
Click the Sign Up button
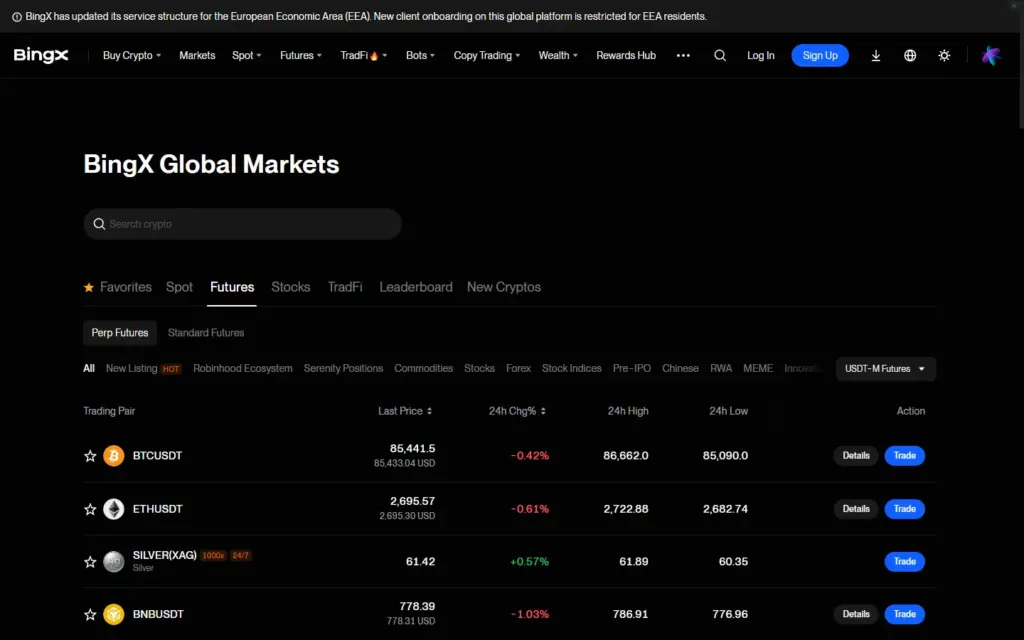[x=820, y=56]
